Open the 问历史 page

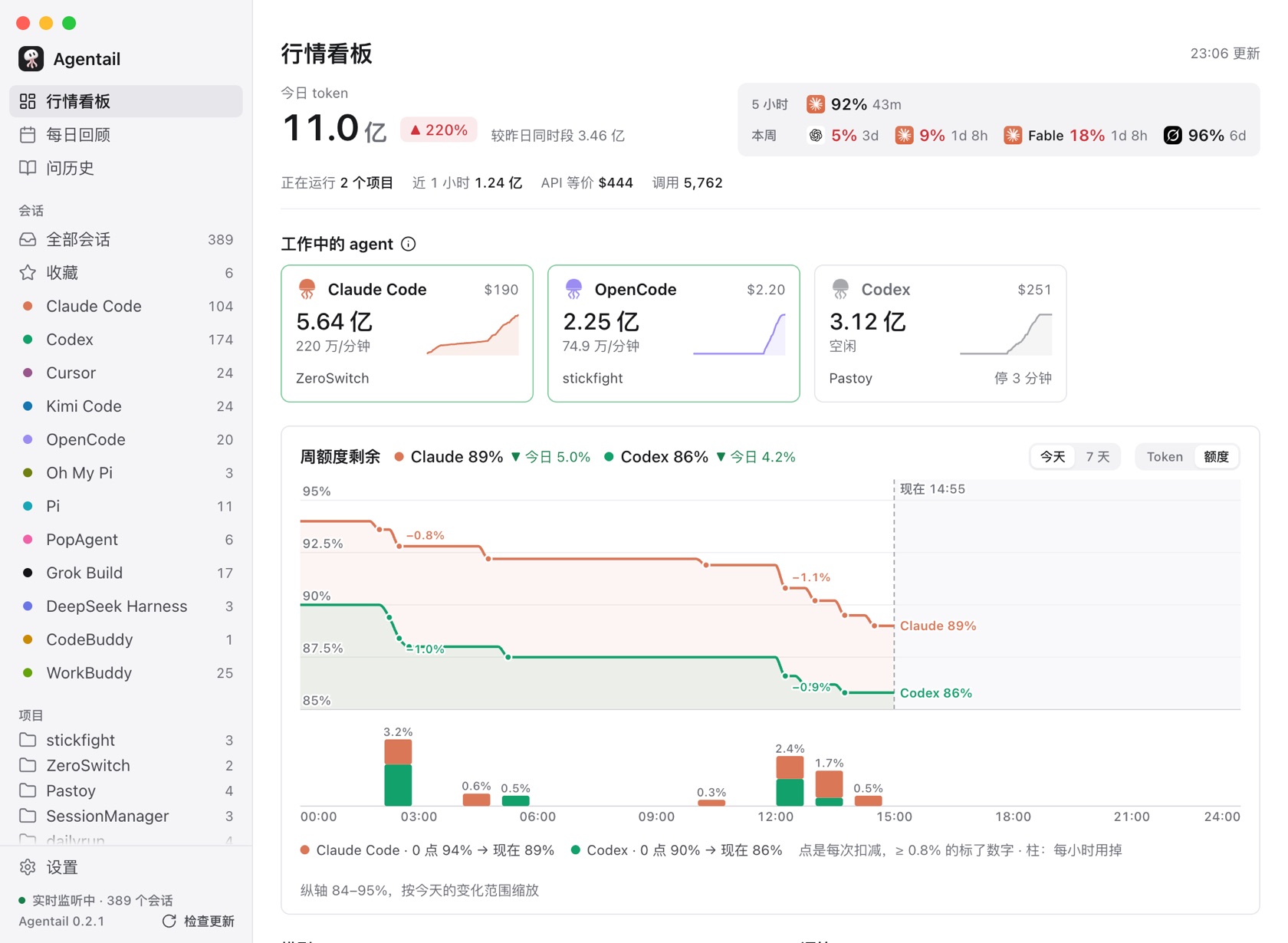tap(126, 168)
